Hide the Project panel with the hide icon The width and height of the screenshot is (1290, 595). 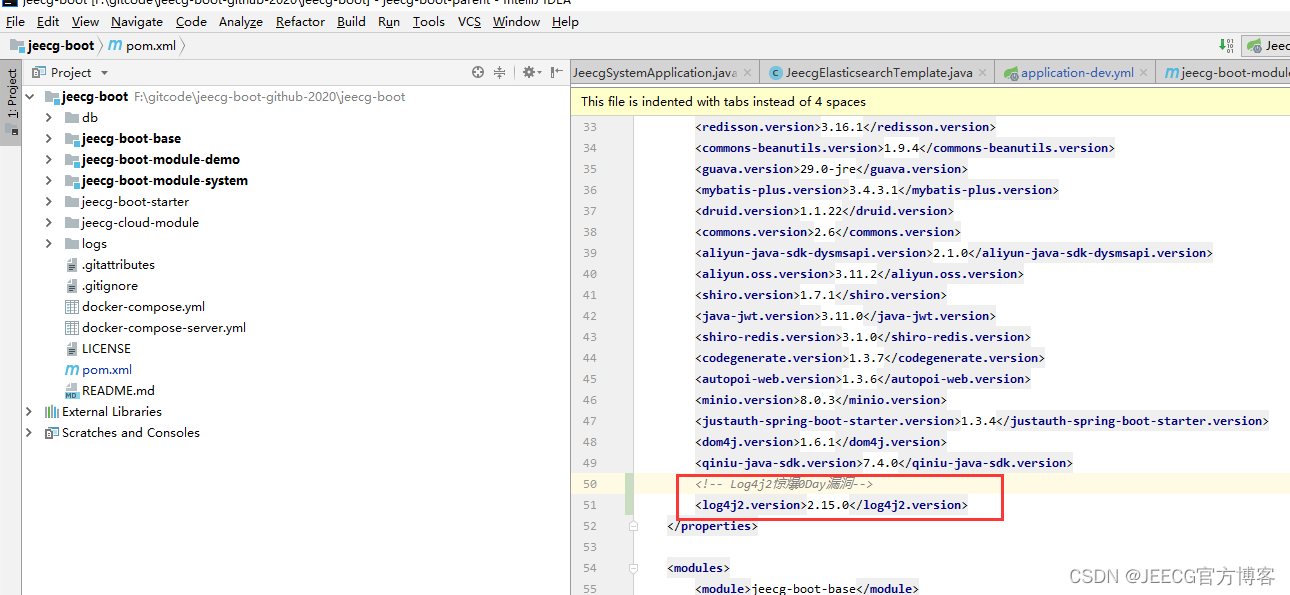pyautogui.click(x=555, y=72)
